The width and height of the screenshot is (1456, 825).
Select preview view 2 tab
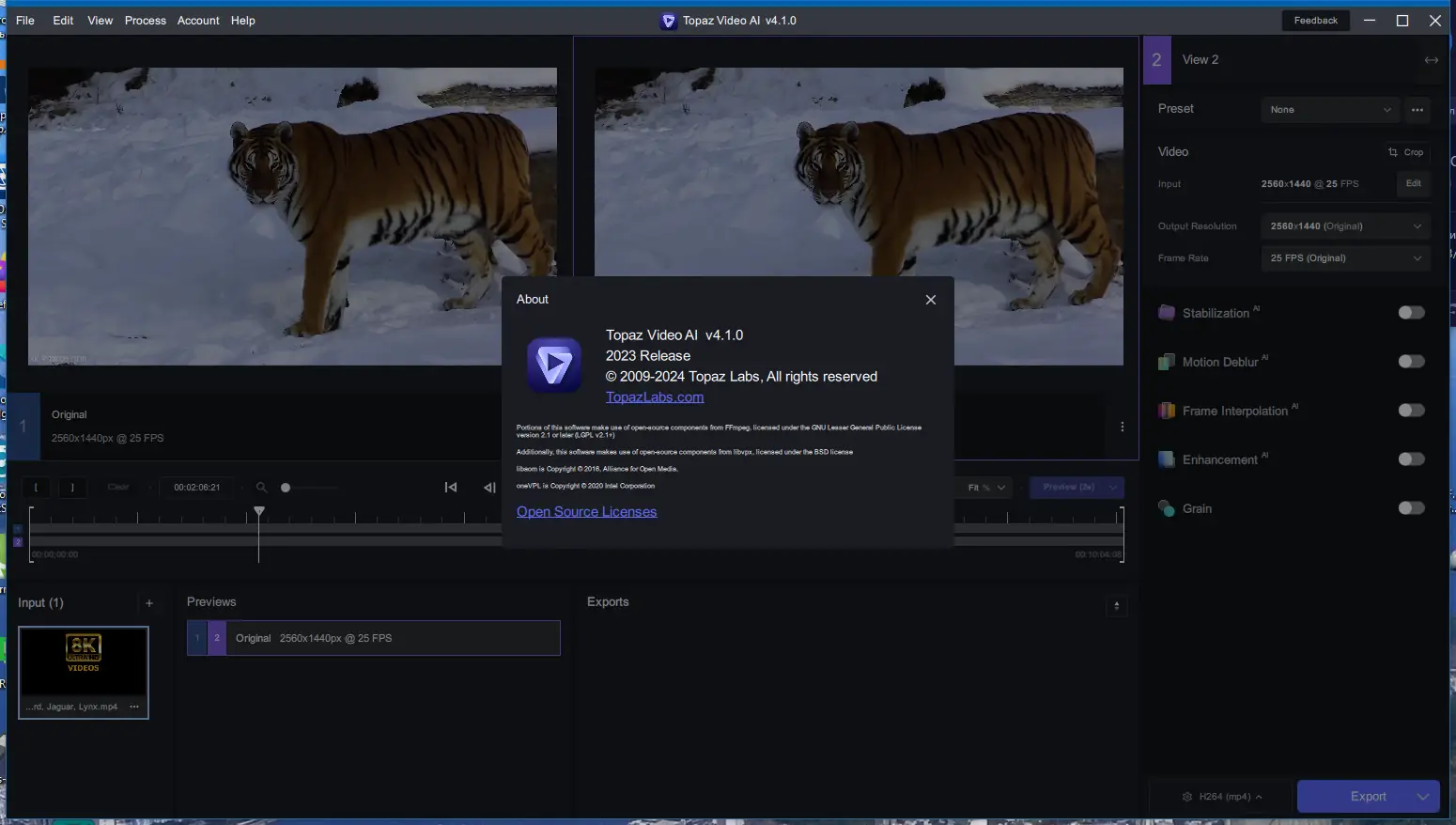click(217, 638)
